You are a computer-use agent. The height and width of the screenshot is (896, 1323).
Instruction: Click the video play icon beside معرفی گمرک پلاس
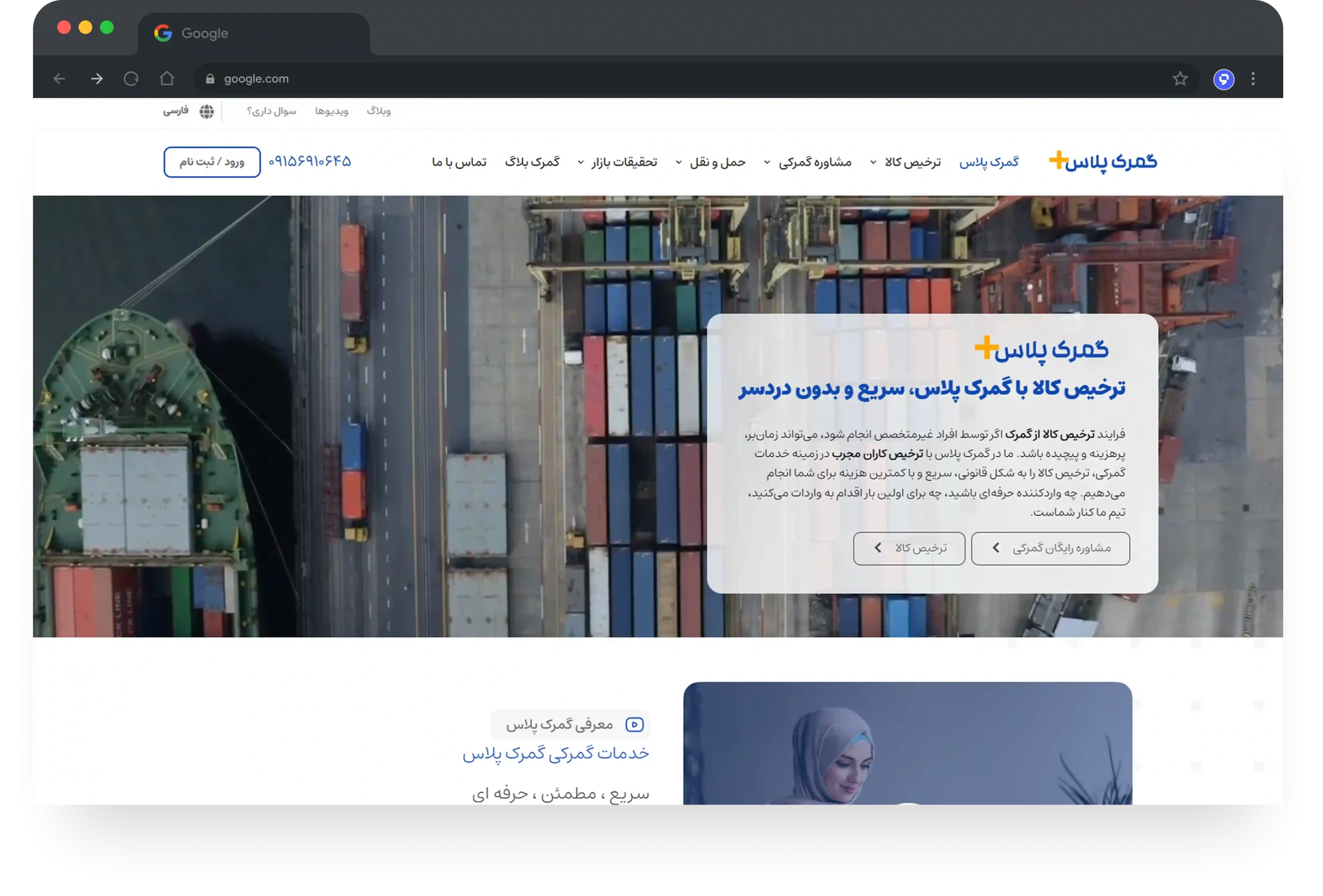[634, 724]
